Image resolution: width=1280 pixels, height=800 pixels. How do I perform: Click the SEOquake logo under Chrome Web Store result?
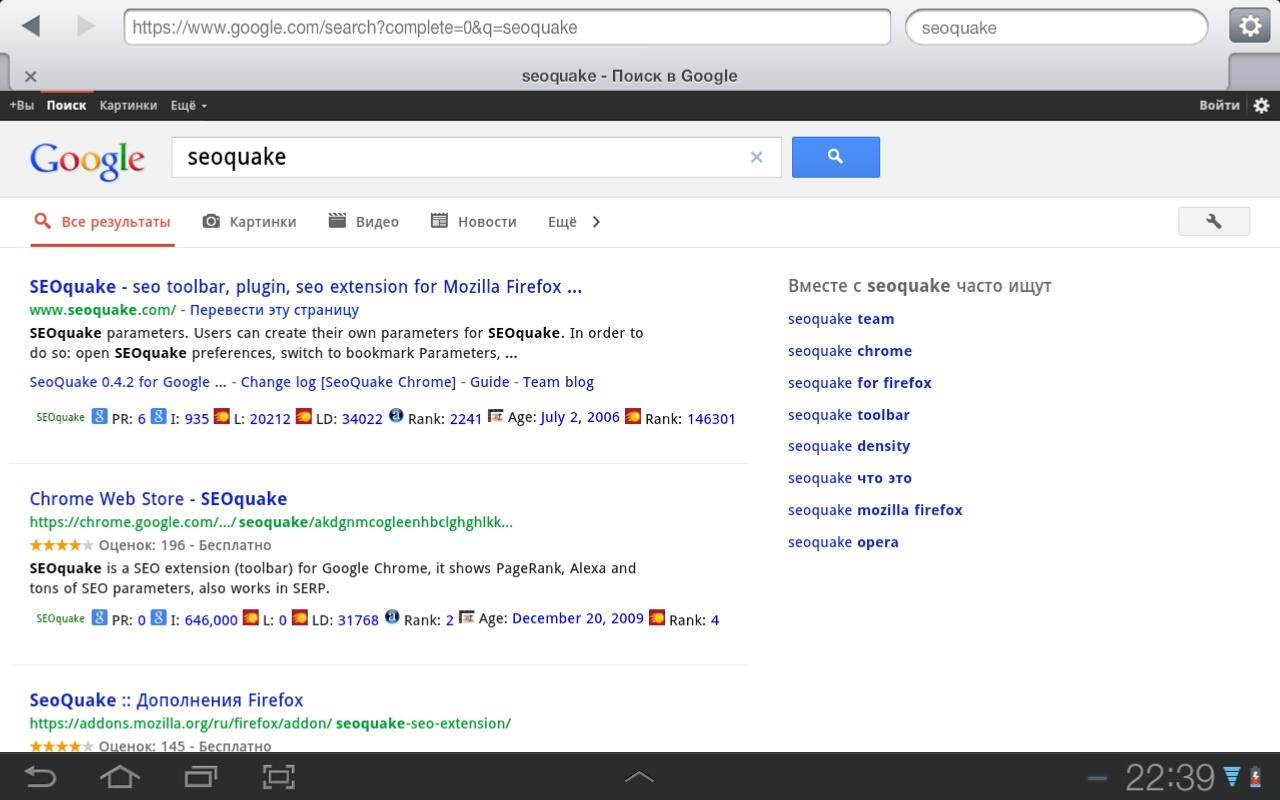coord(60,618)
